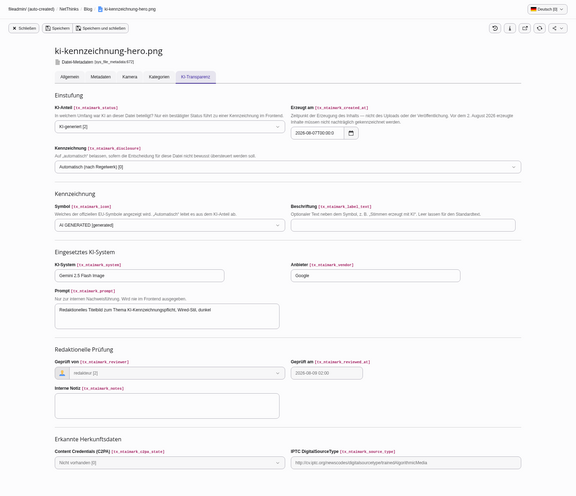The image size is (576, 496).
Task: Open the KI-Anteil dropdown
Action: 170,127
